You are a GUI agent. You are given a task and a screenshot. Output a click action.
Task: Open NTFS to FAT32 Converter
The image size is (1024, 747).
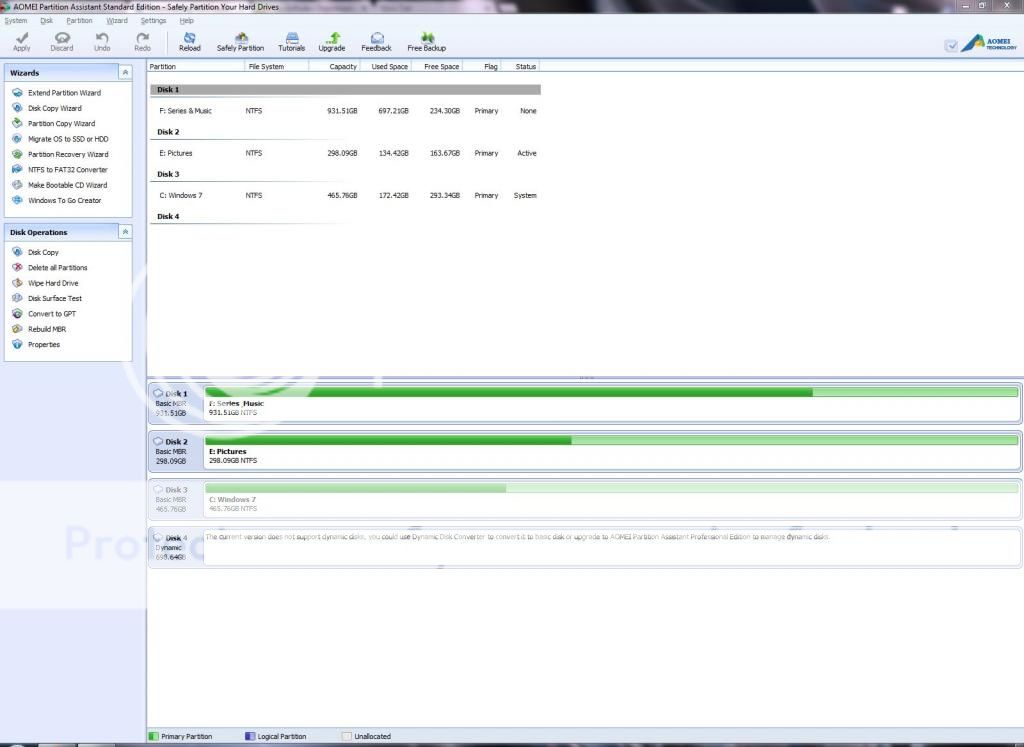59,170
